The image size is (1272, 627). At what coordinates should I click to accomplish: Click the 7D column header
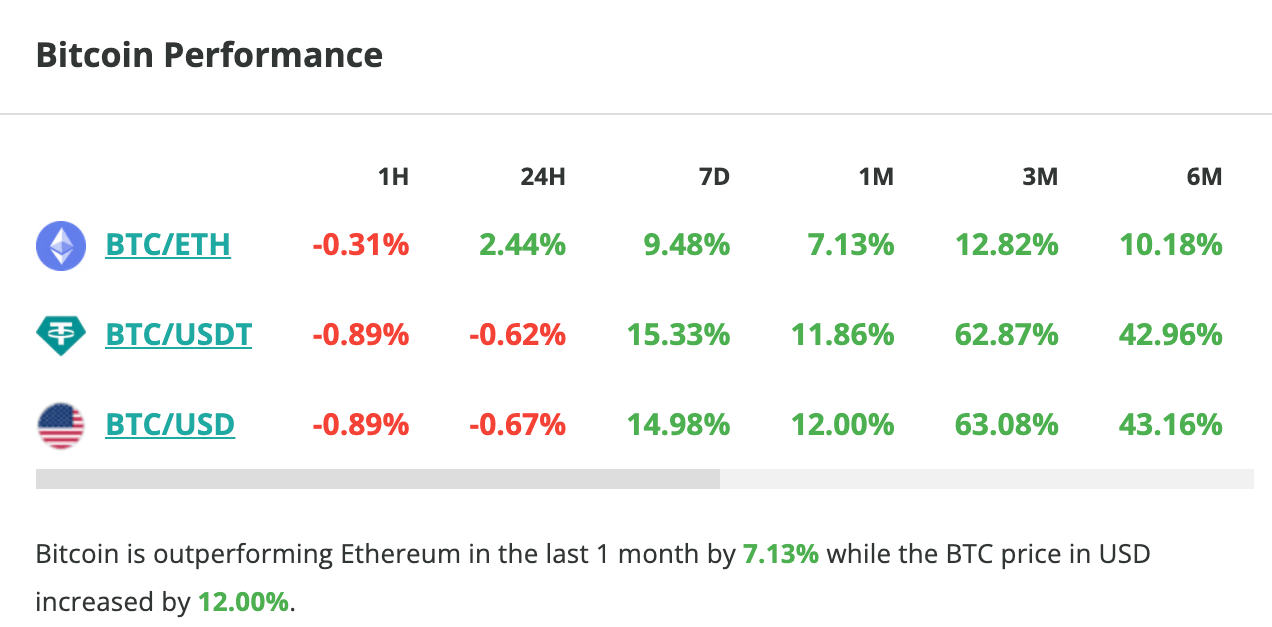715,176
